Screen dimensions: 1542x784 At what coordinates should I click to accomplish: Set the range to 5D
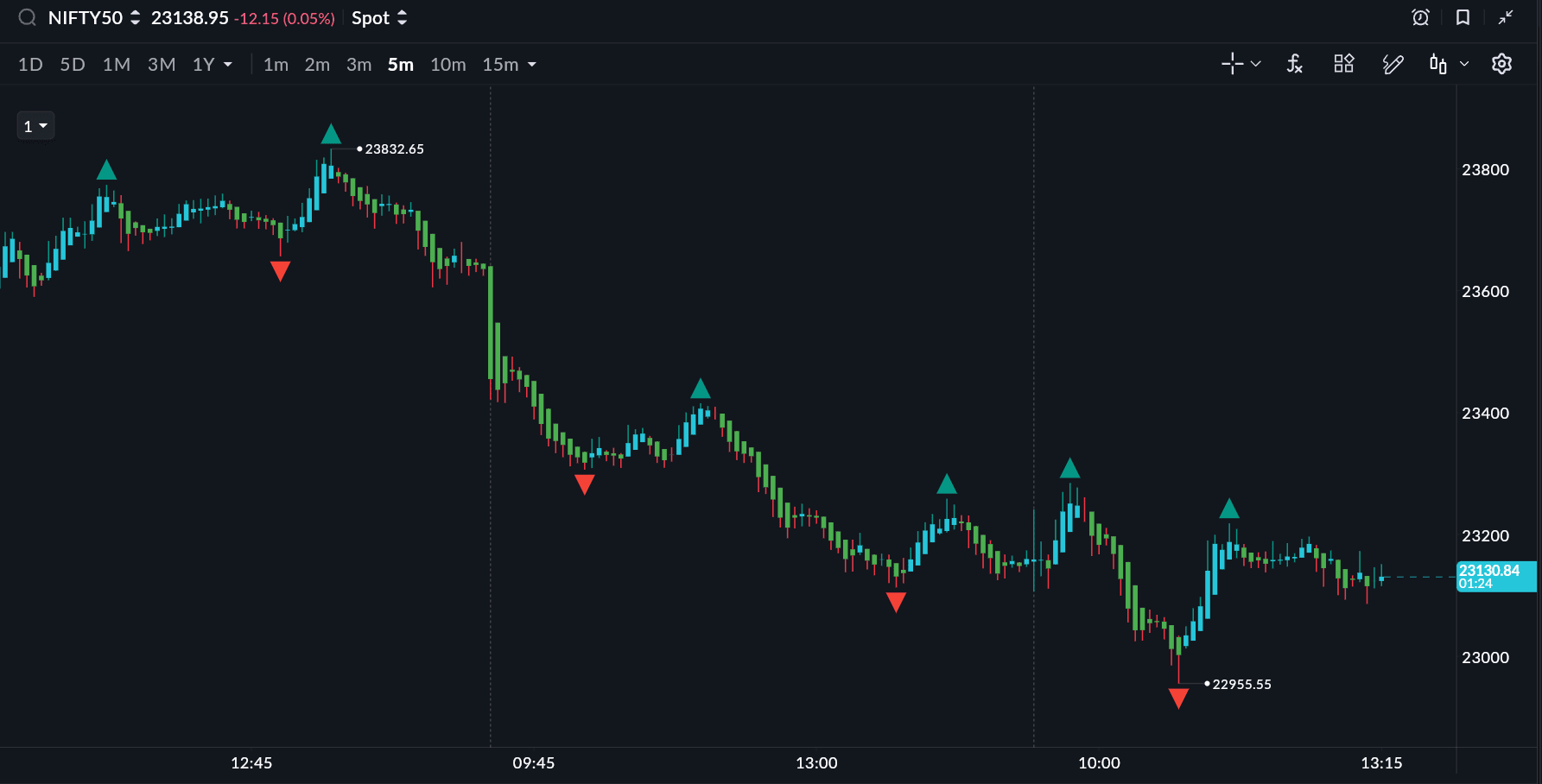(x=73, y=65)
